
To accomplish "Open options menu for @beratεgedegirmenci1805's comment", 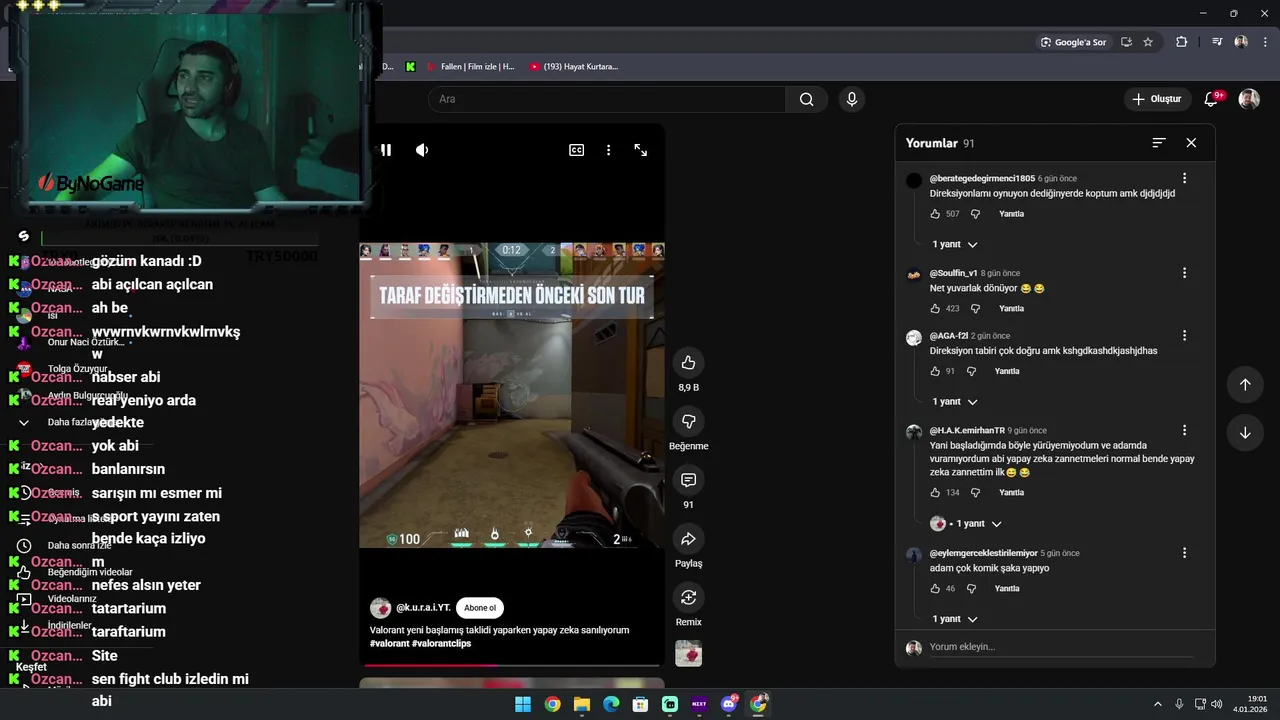I will point(1185,178).
